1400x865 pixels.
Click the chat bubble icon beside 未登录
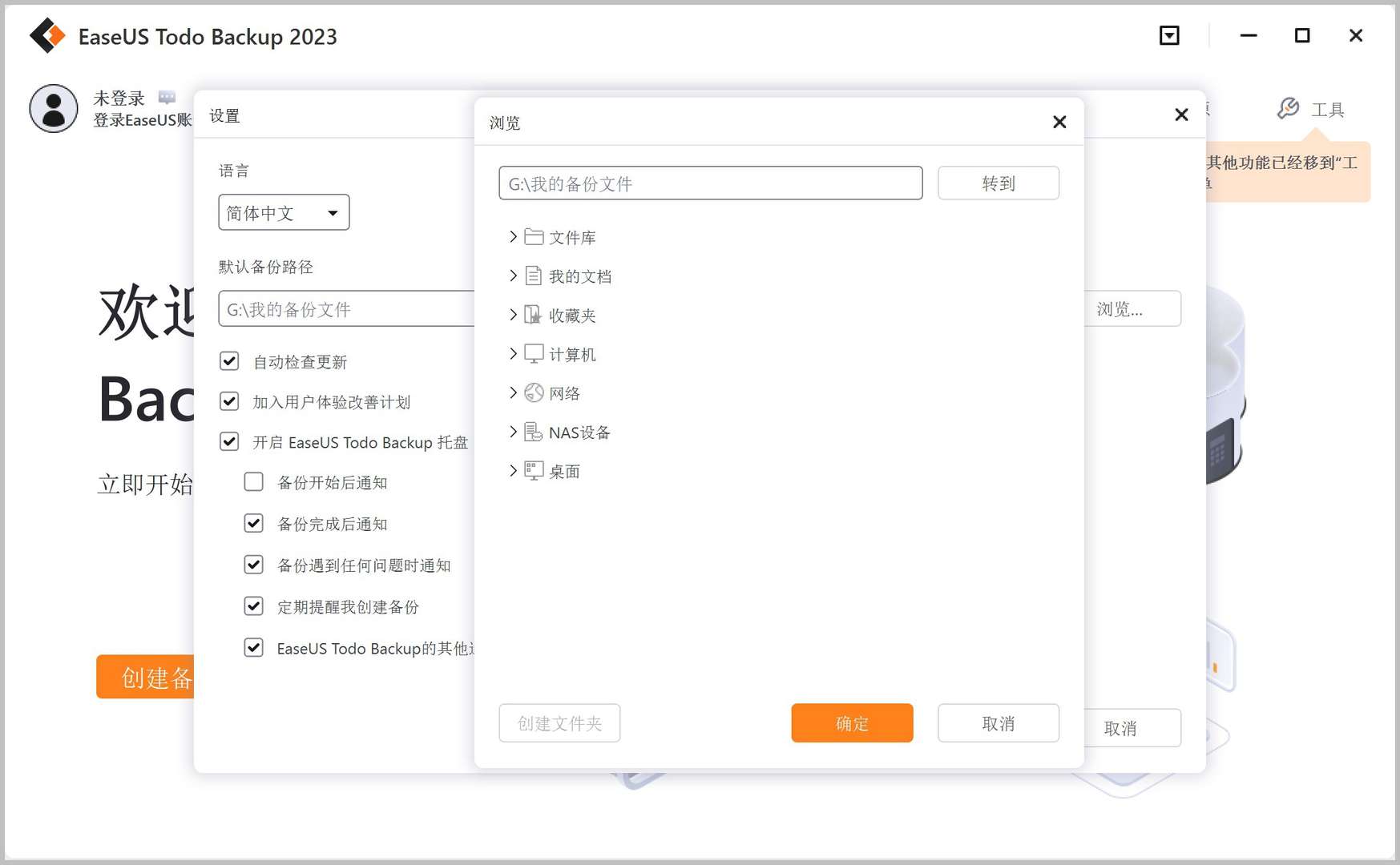point(167,96)
